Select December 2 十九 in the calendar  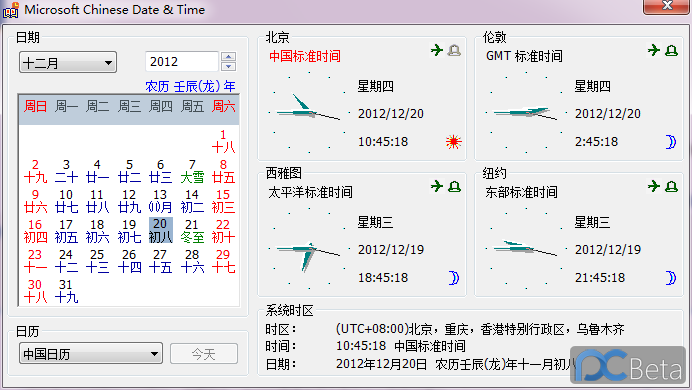click(x=35, y=171)
